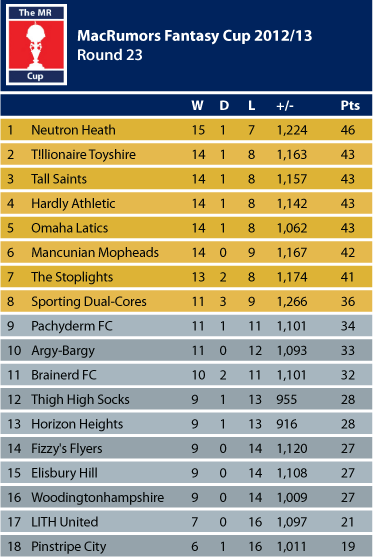373x557 pixels.
Task: Click Pachyderm FC team name
Action: click(71, 326)
